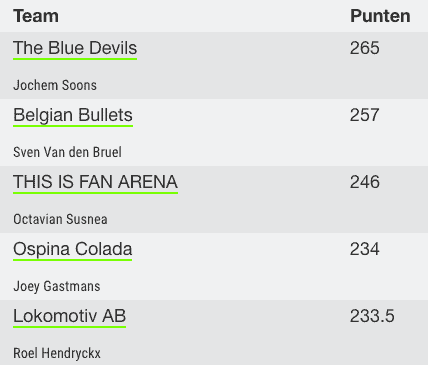Click the 265 points value
The height and width of the screenshot is (365, 428).
tap(365, 48)
